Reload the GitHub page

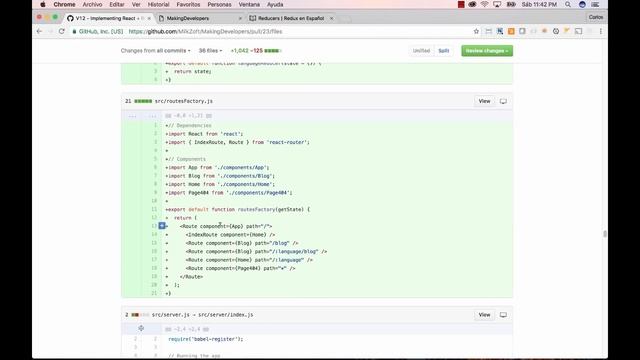pos(62,31)
